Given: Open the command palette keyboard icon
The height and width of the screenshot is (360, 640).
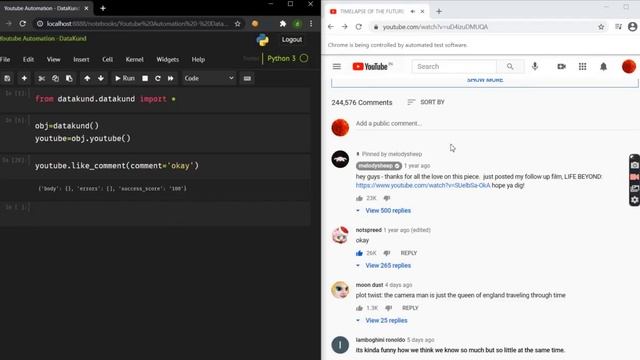Looking at the screenshot, I should 247,78.
